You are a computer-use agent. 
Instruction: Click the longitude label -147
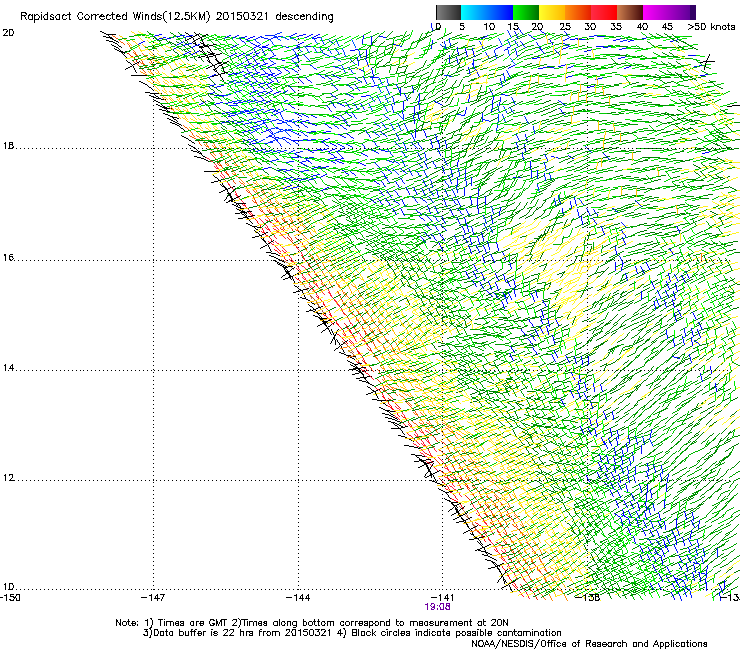pos(153,598)
